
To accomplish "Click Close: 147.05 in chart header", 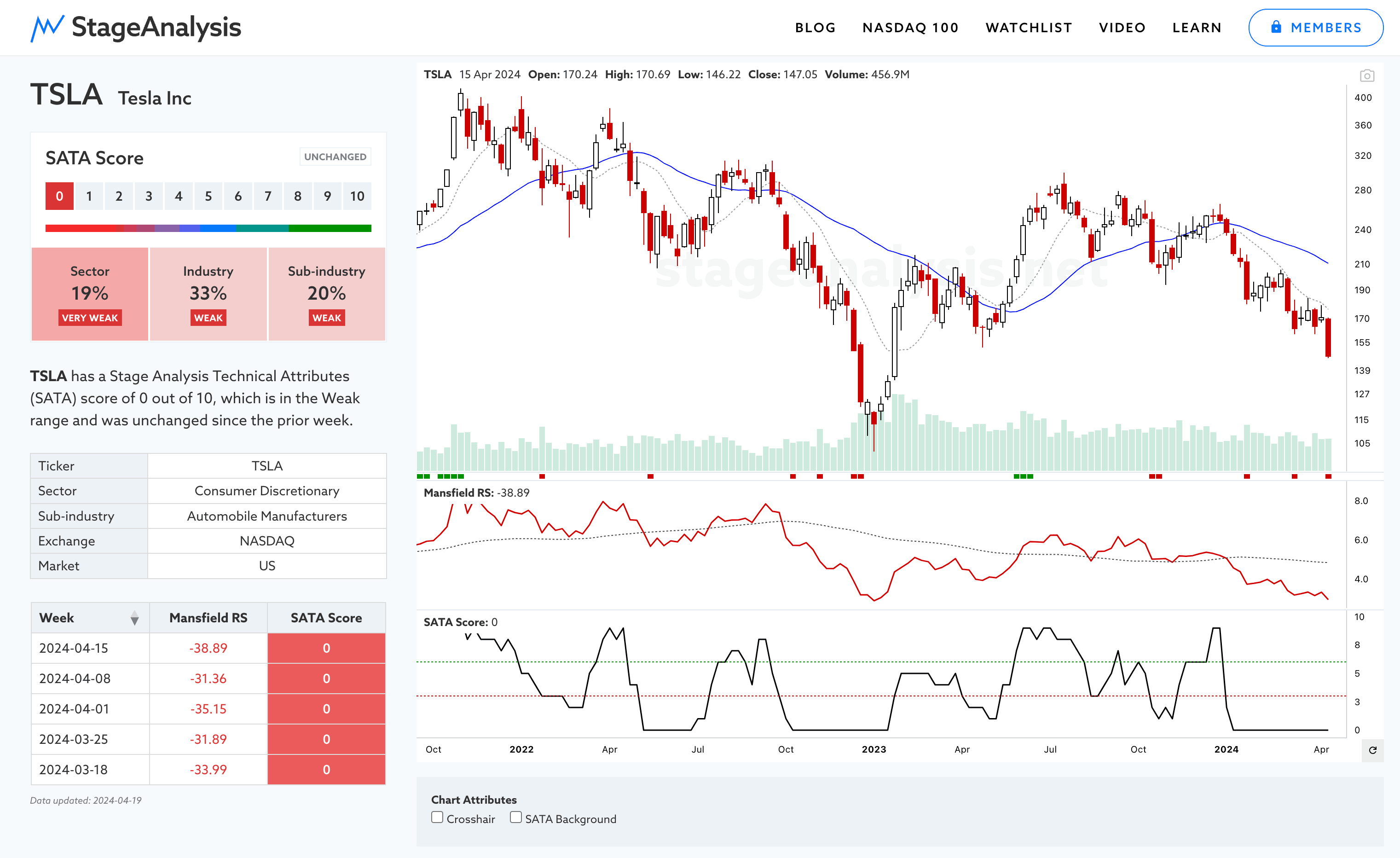I will coord(783,75).
